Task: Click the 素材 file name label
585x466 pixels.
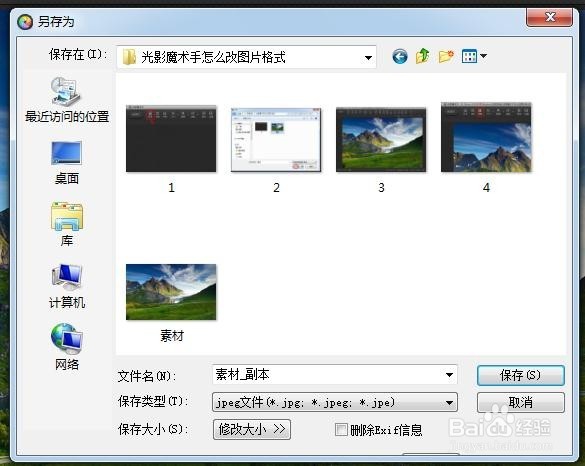Action: [x=172, y=336]
